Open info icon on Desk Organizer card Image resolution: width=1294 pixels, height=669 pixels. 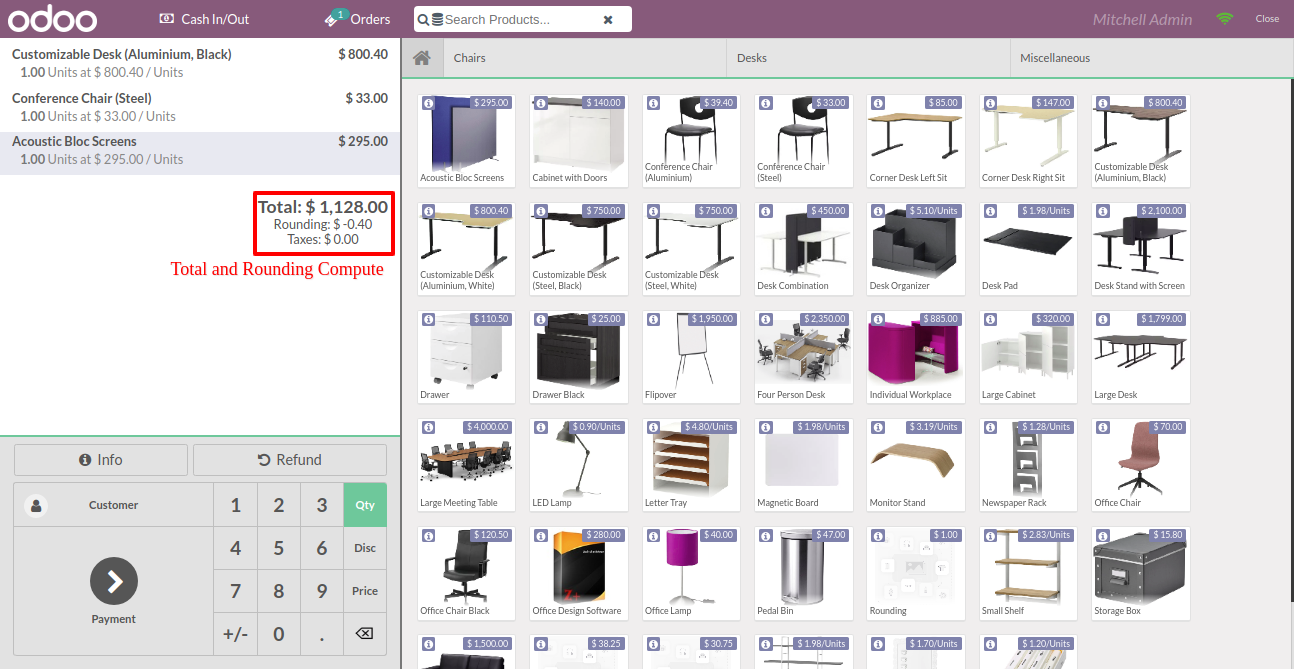pos(877,211)
